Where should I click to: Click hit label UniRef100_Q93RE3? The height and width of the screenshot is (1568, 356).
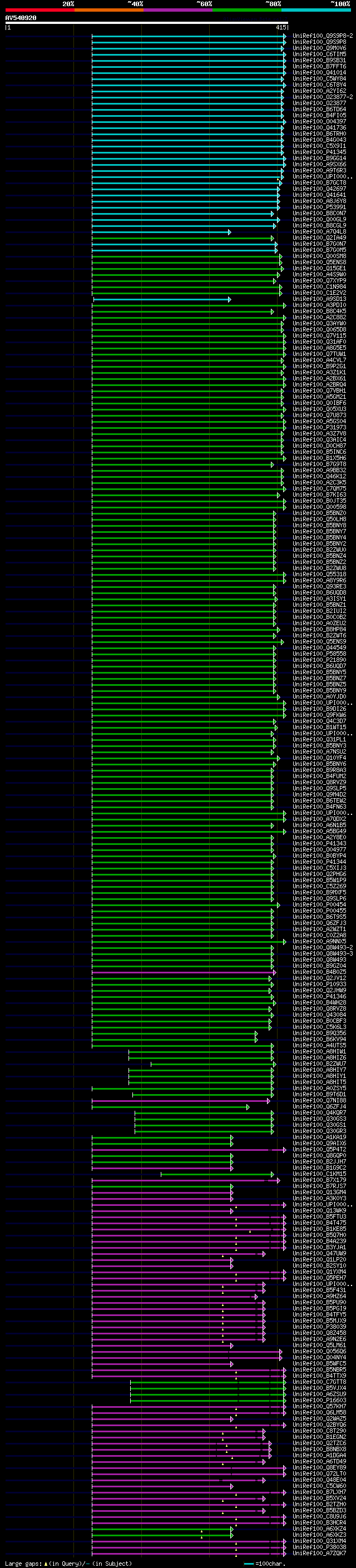point(319,586)
